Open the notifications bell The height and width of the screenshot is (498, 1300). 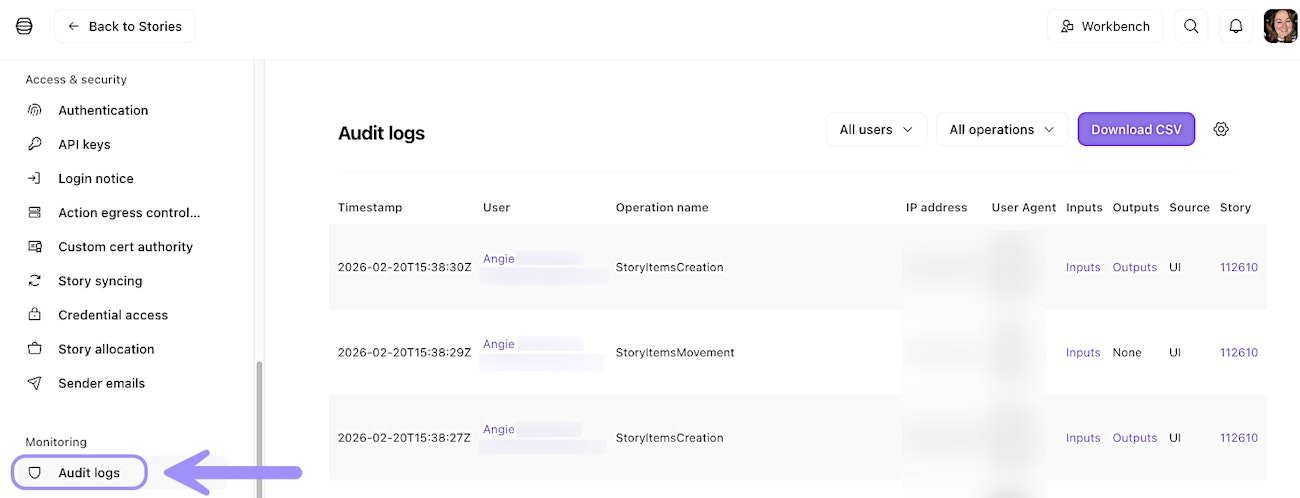[1236, 27]
